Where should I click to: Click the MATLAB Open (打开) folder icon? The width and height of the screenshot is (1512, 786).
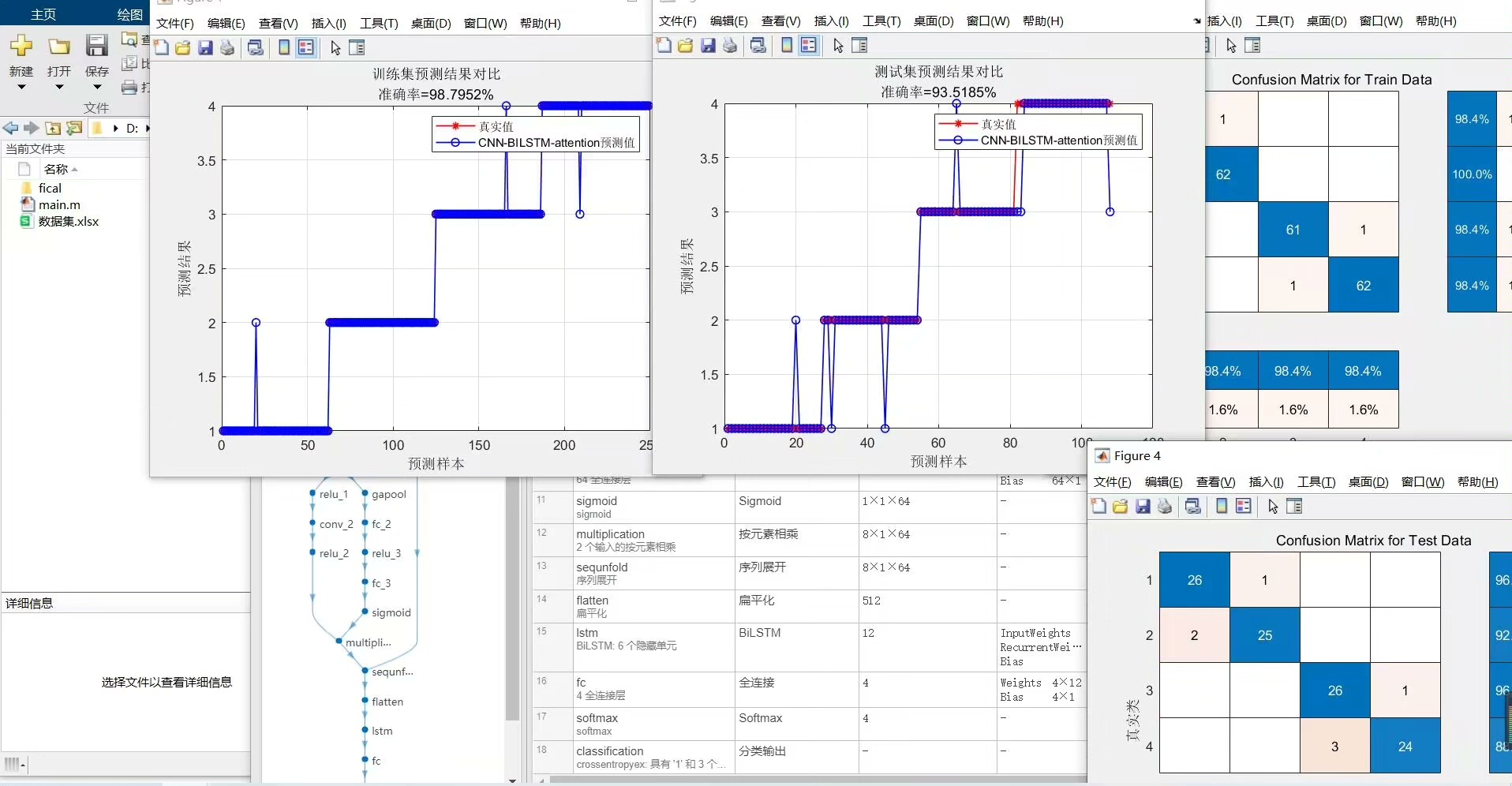pos(59,47)
